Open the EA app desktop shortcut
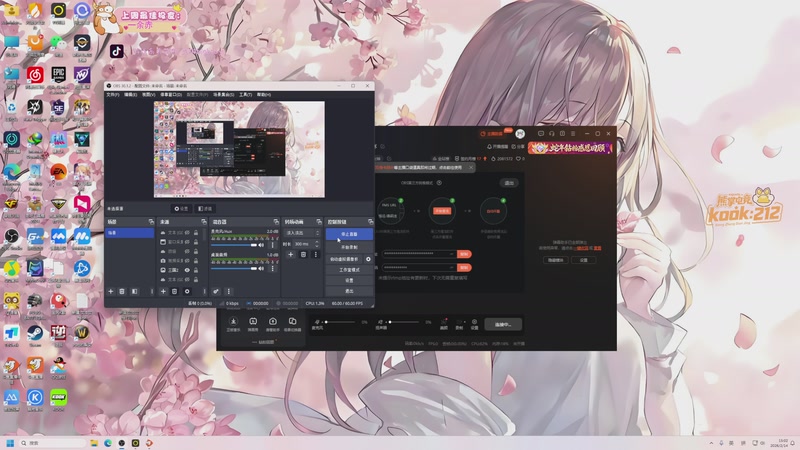Screen dimensions: 800x450 pos(58,172)
